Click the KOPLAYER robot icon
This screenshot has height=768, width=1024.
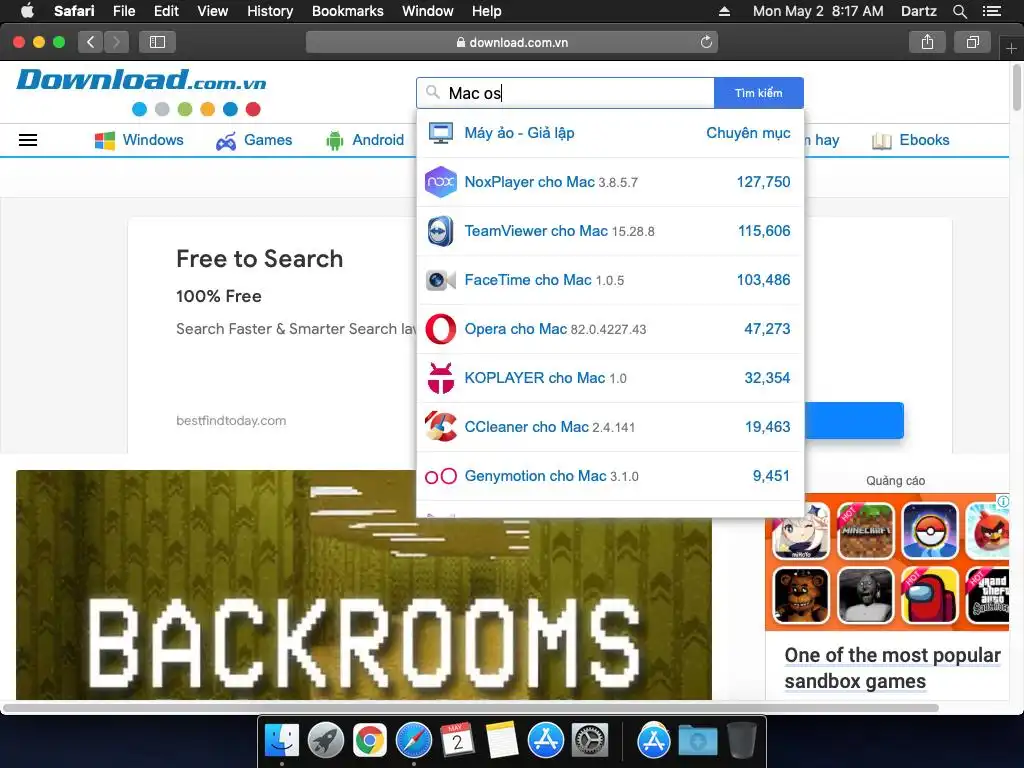point(441,378)
